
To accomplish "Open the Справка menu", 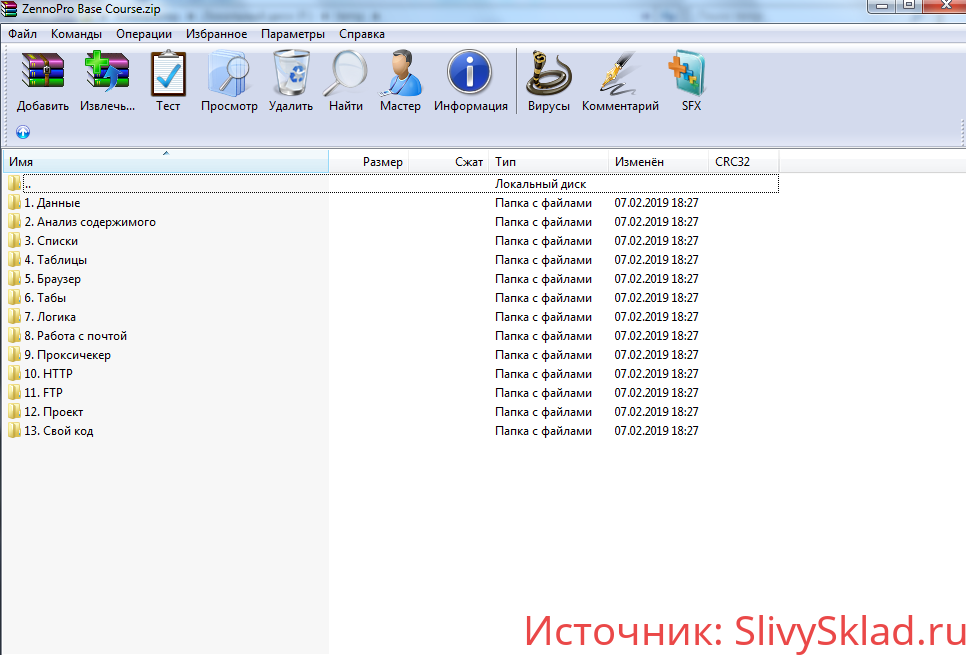I will pyautogui.click(x=362, y=34).
